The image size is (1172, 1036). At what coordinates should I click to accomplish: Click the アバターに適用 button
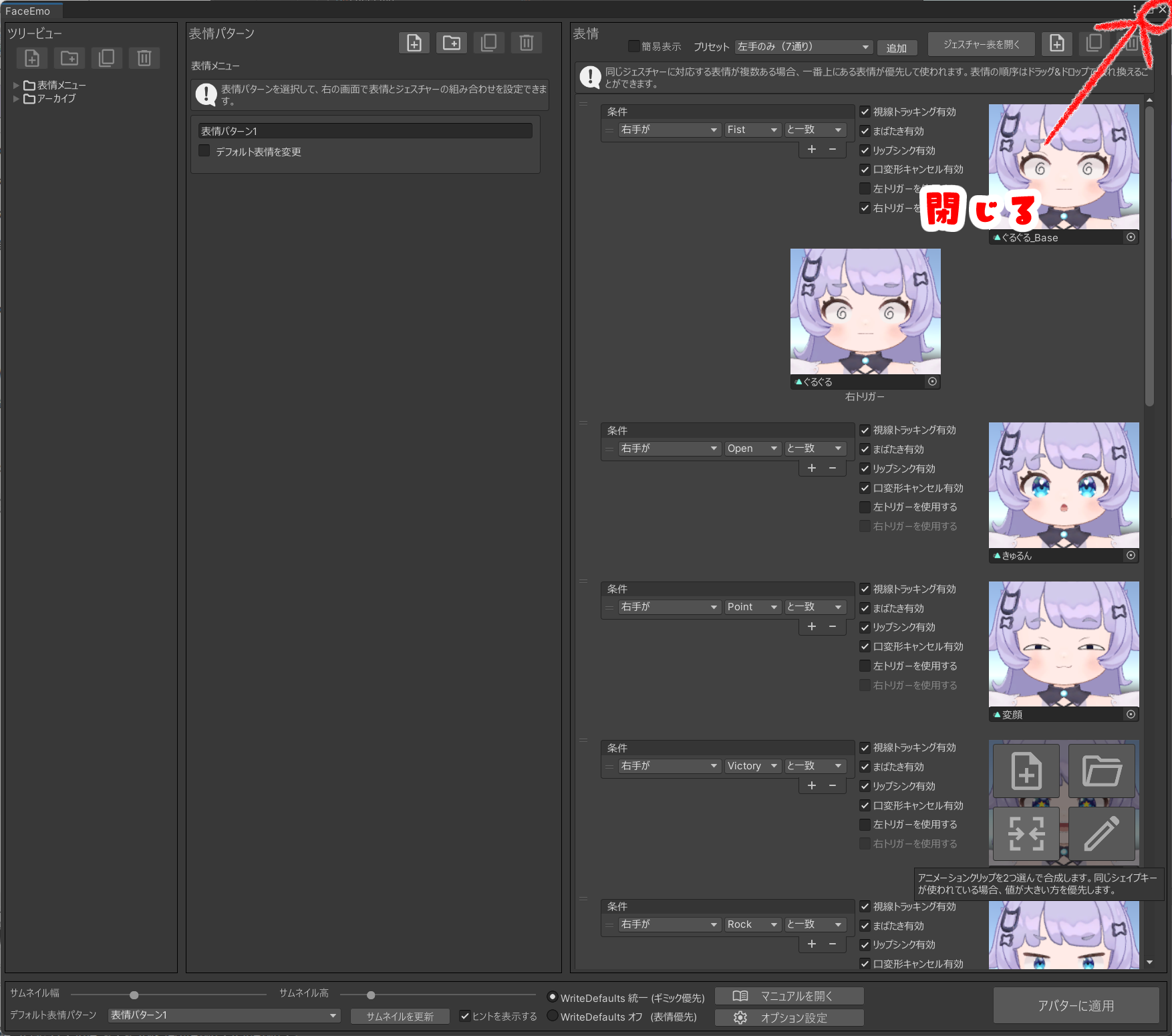tap(1075, 1005)
